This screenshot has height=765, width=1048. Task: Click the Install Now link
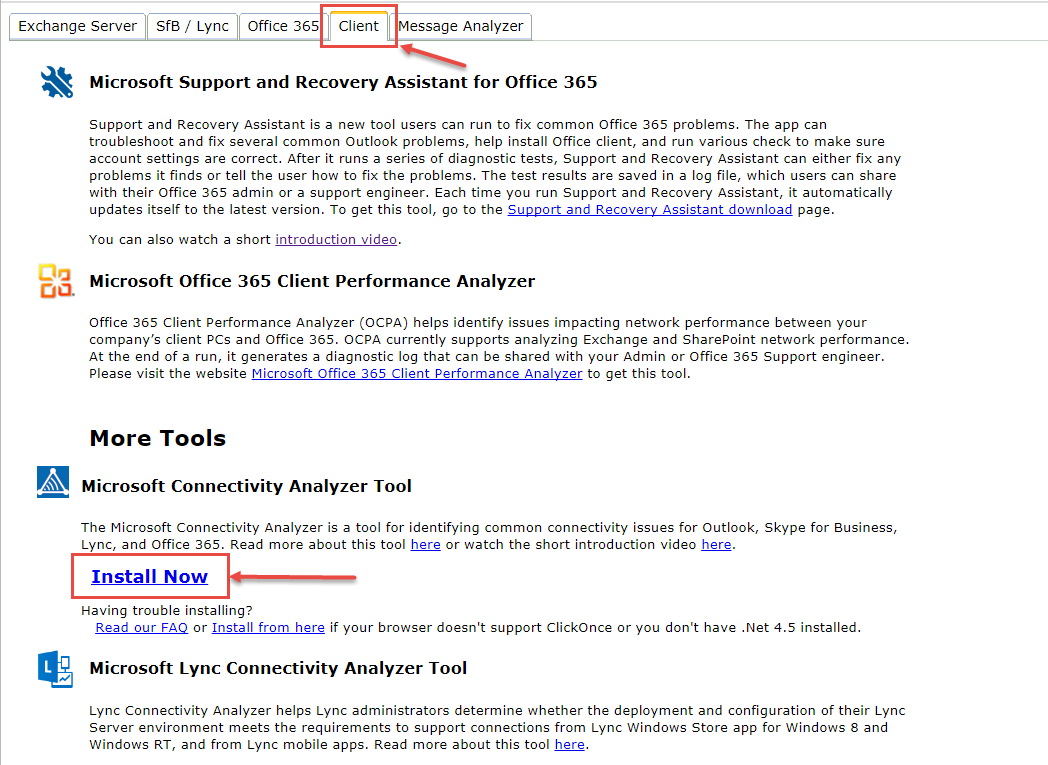[150, 577]
